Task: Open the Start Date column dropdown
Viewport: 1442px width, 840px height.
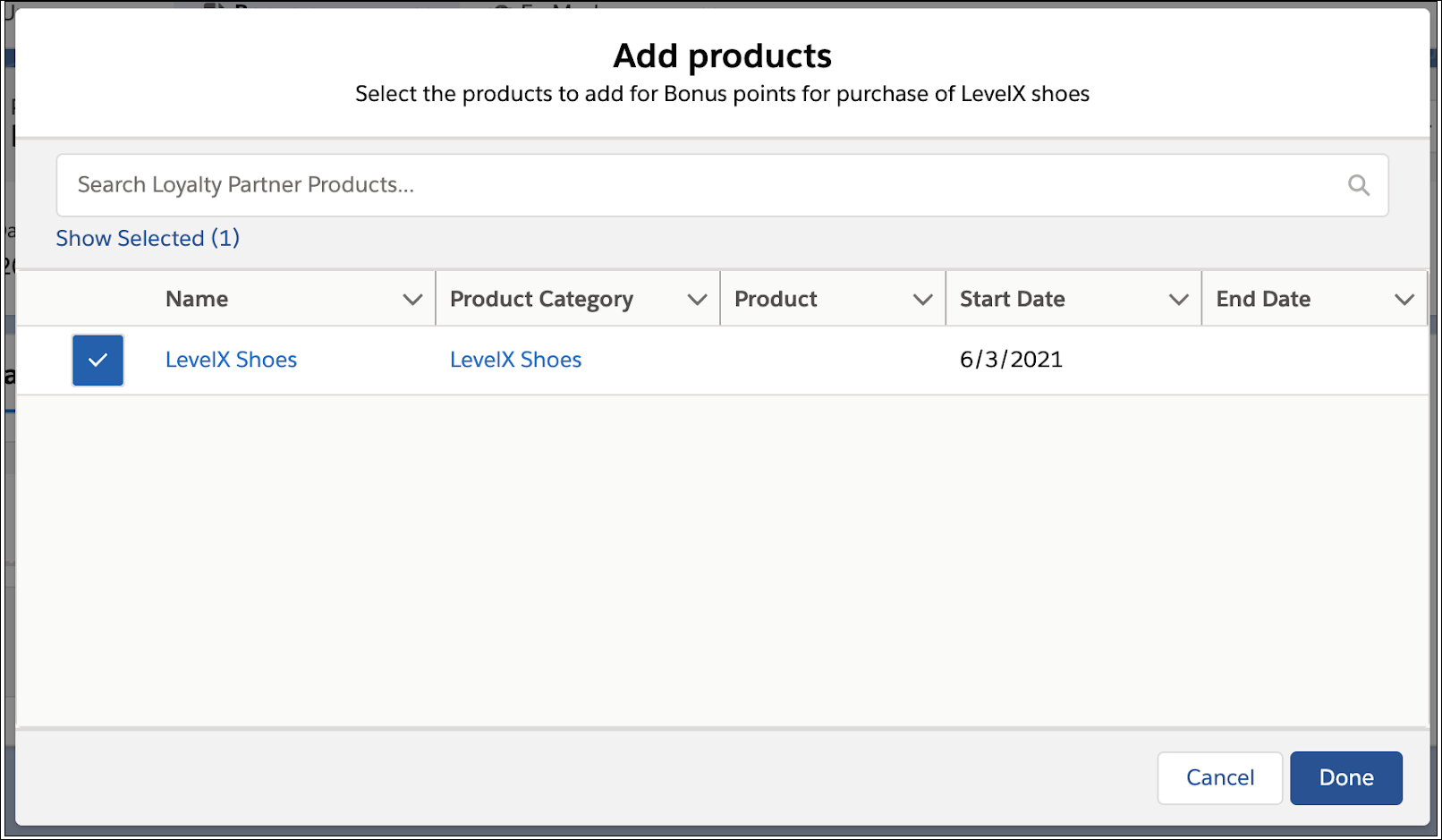Action: (1178, 299)
